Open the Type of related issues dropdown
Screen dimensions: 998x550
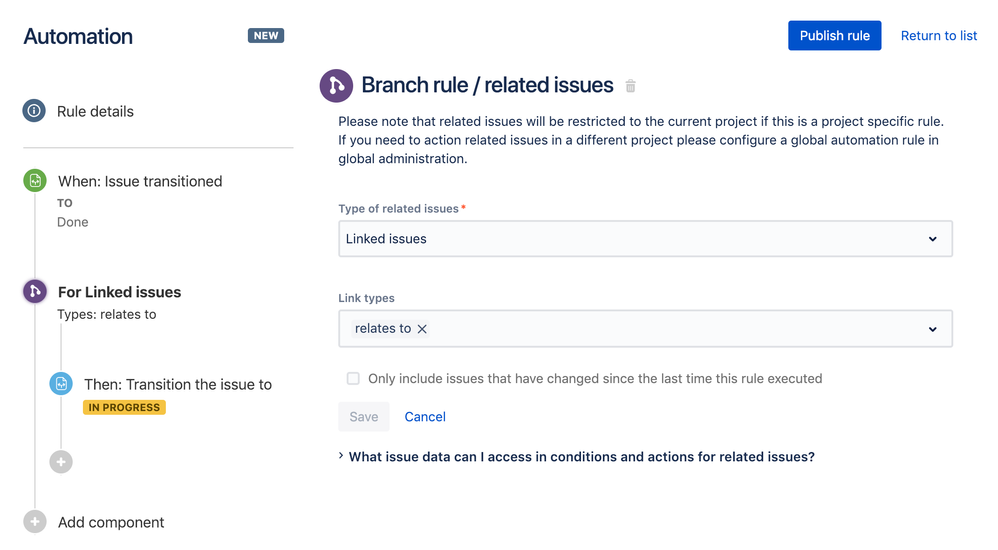pos(645,239)
